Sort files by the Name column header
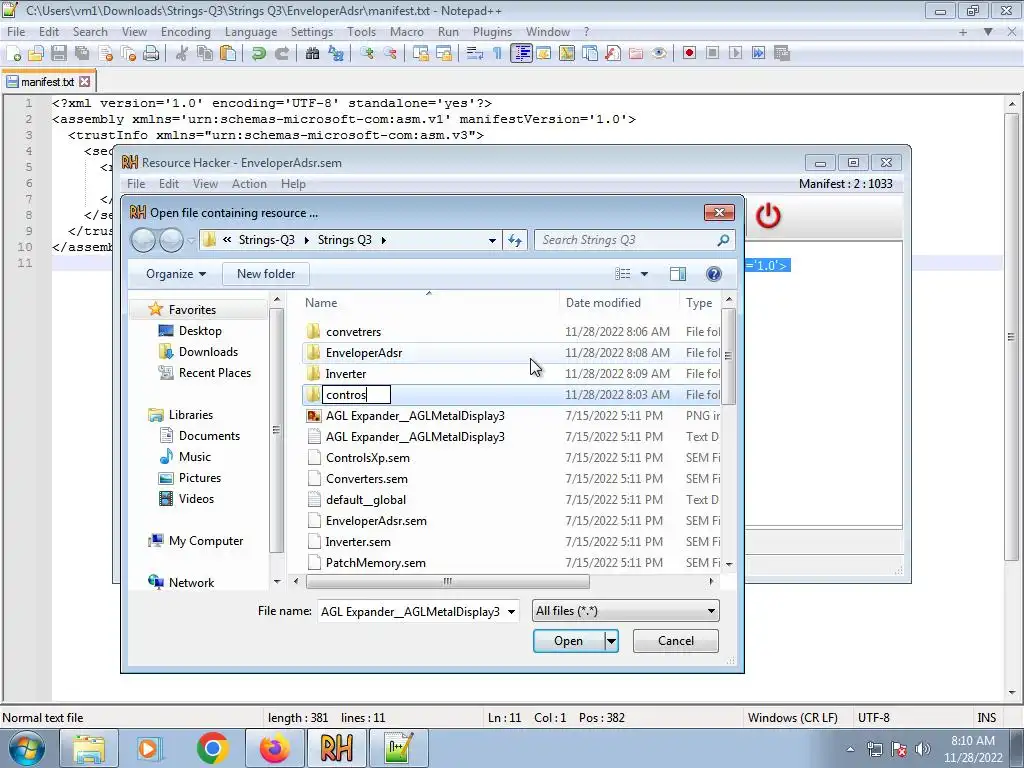1024x768 pixels. [x=321, y=303]
